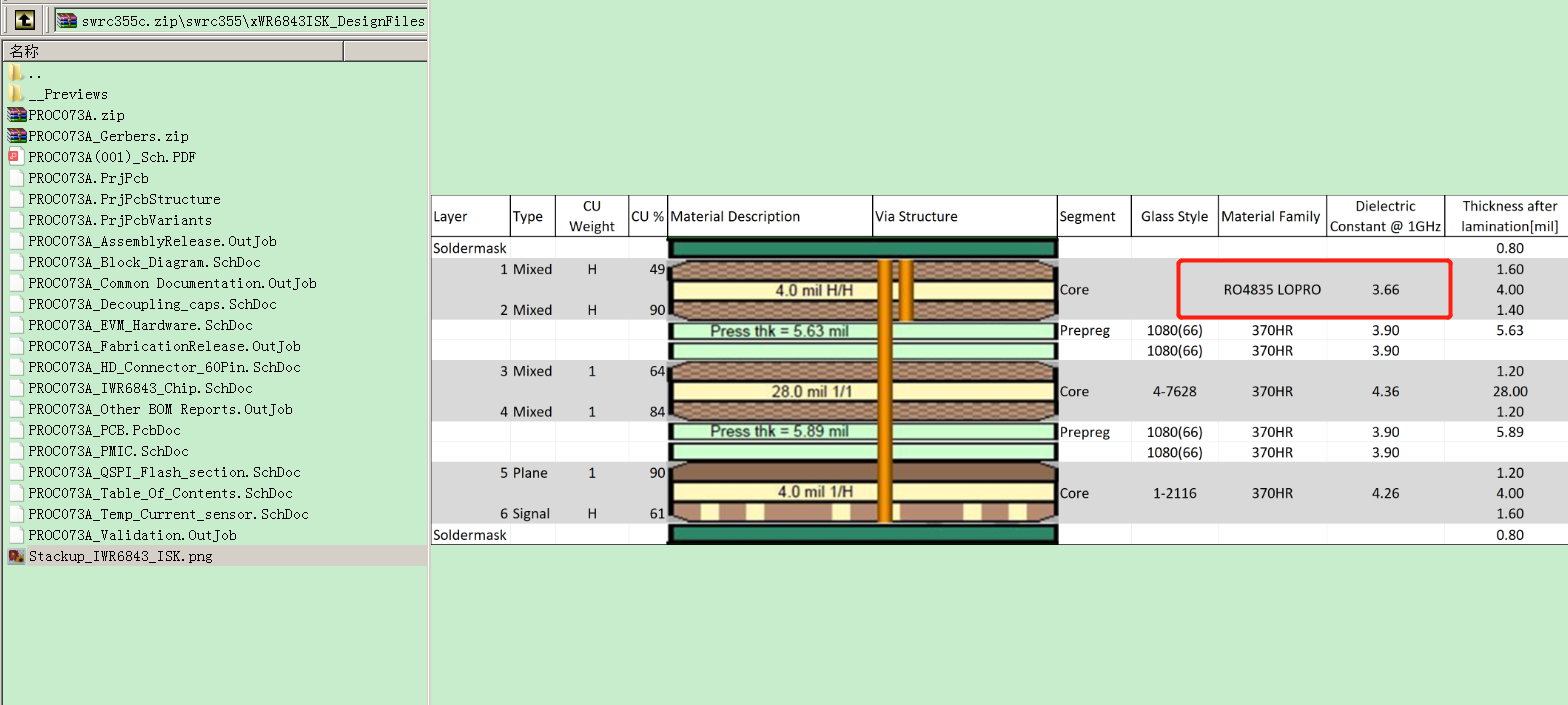Click Press thk = 5.89 mil prepreg label

point(779,432)
